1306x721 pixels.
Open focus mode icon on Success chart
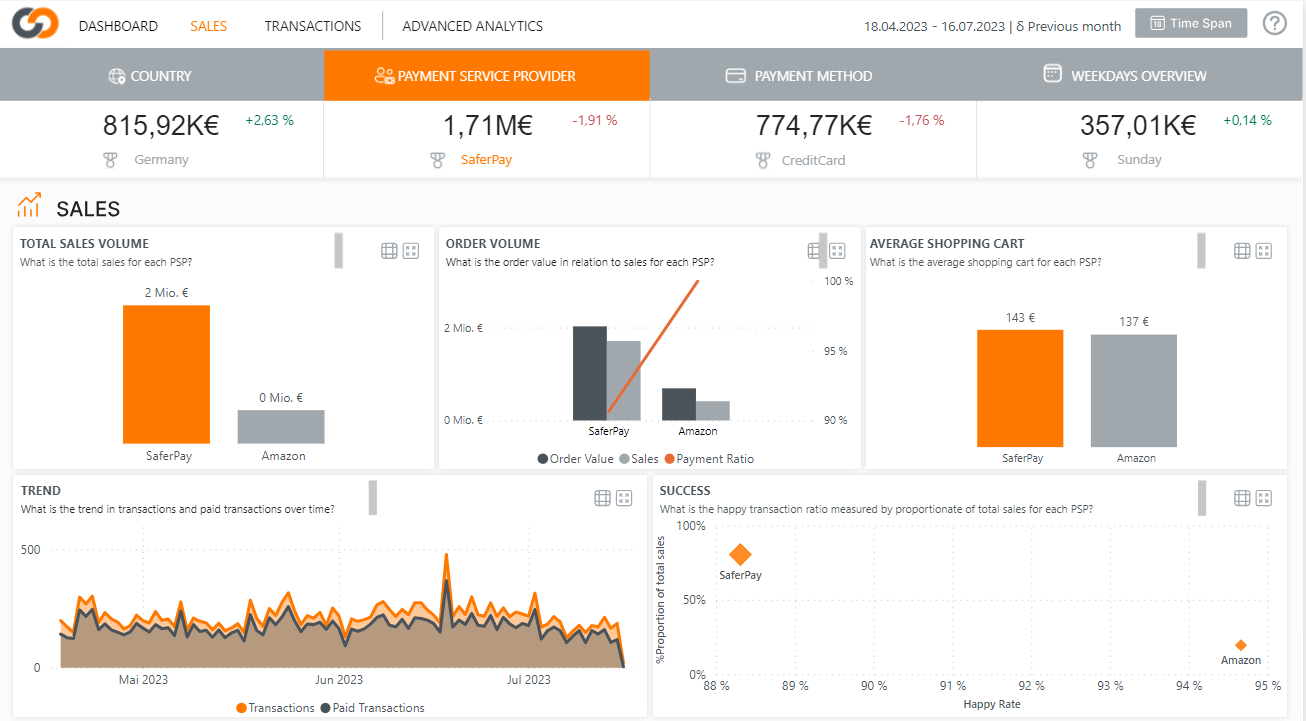(x=1264, y=498)
